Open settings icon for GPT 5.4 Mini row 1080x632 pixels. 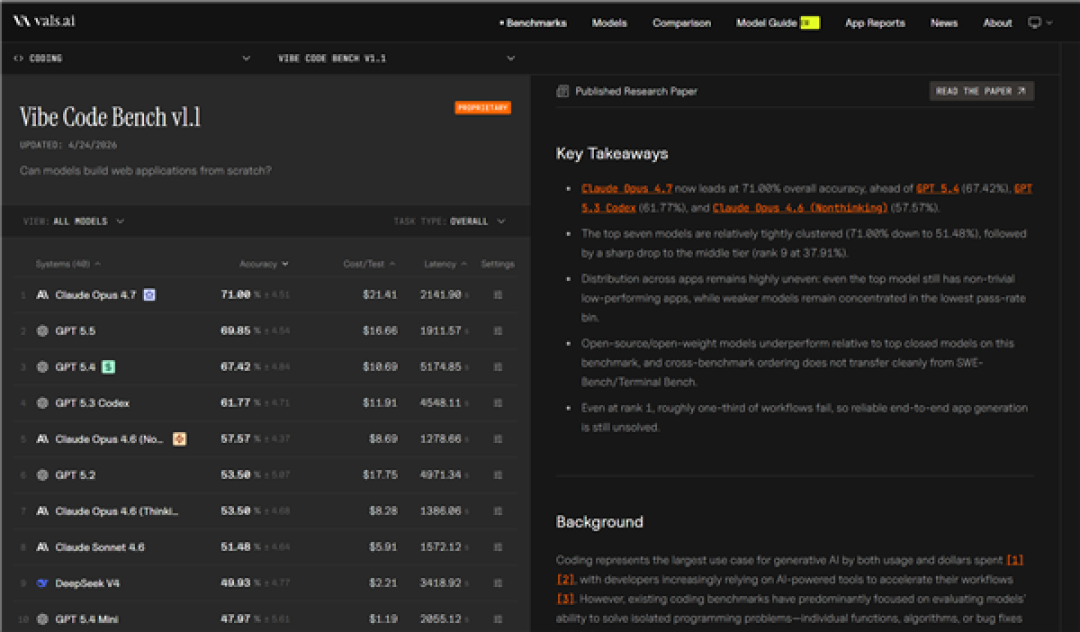[x=498, y=619]
